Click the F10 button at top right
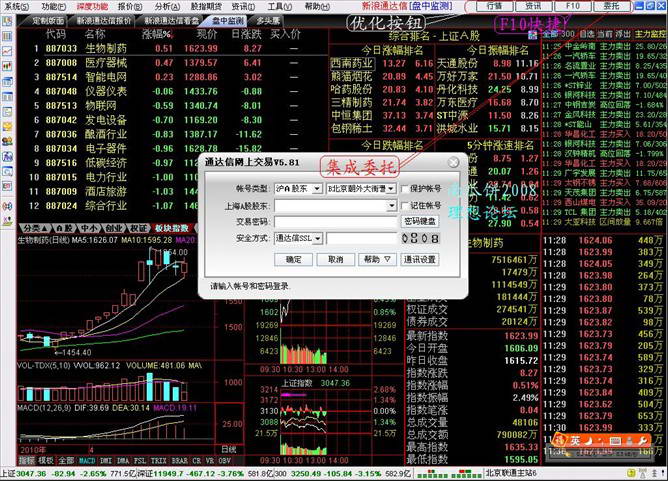668x481 pixels. (x=573, y=6)
